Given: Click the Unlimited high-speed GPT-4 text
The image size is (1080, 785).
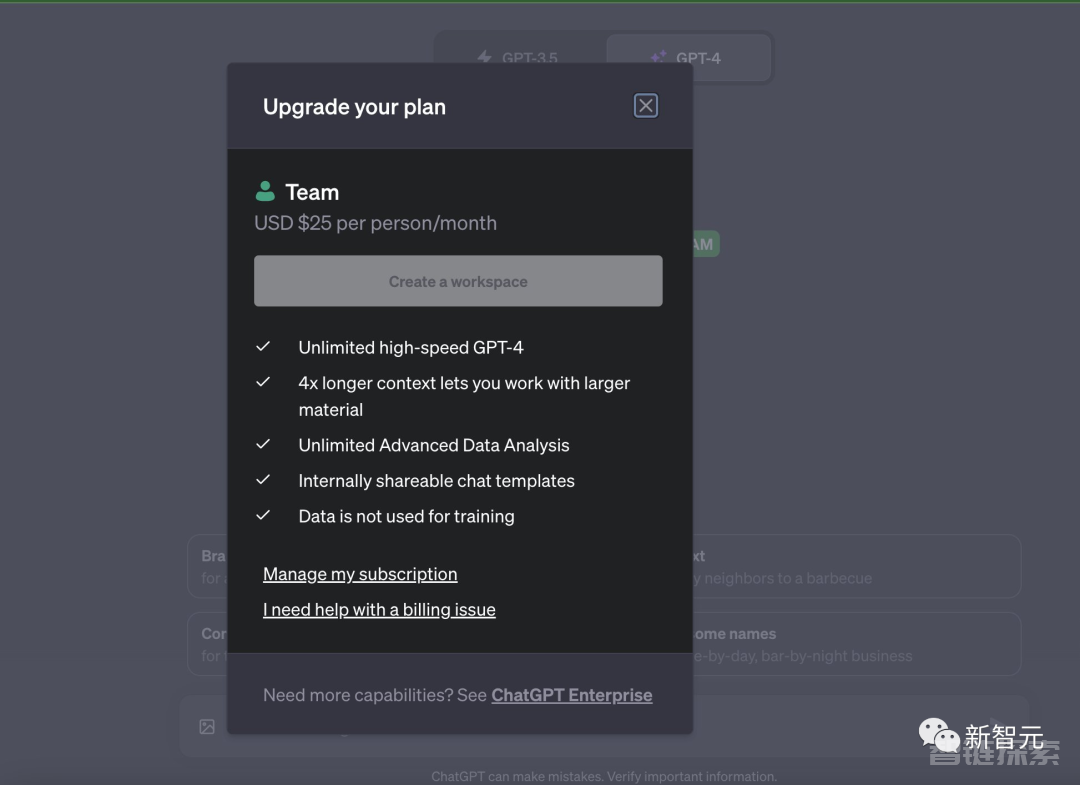Looking at the screenshot, I should click(411, 348).
